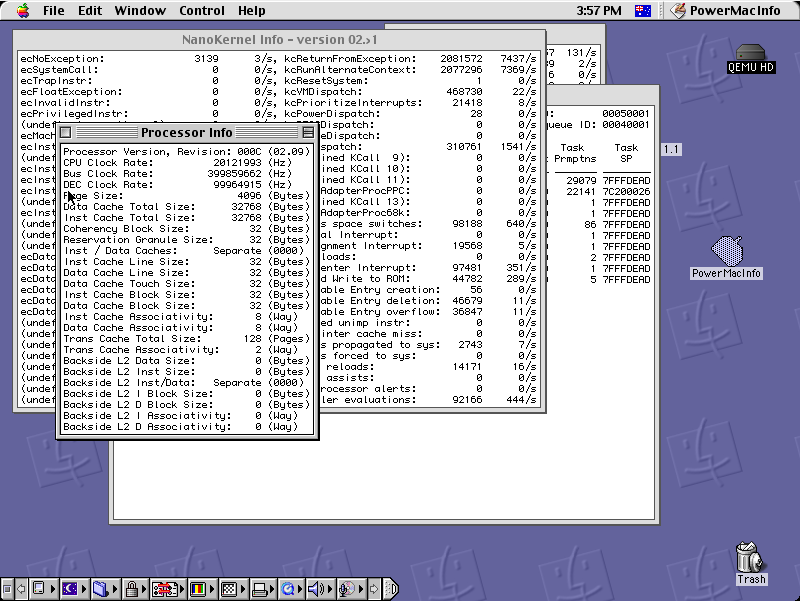Click the 'kcVMDispatch:' label
This screenshot has width=800, height=601.
[x=323, y=92]
